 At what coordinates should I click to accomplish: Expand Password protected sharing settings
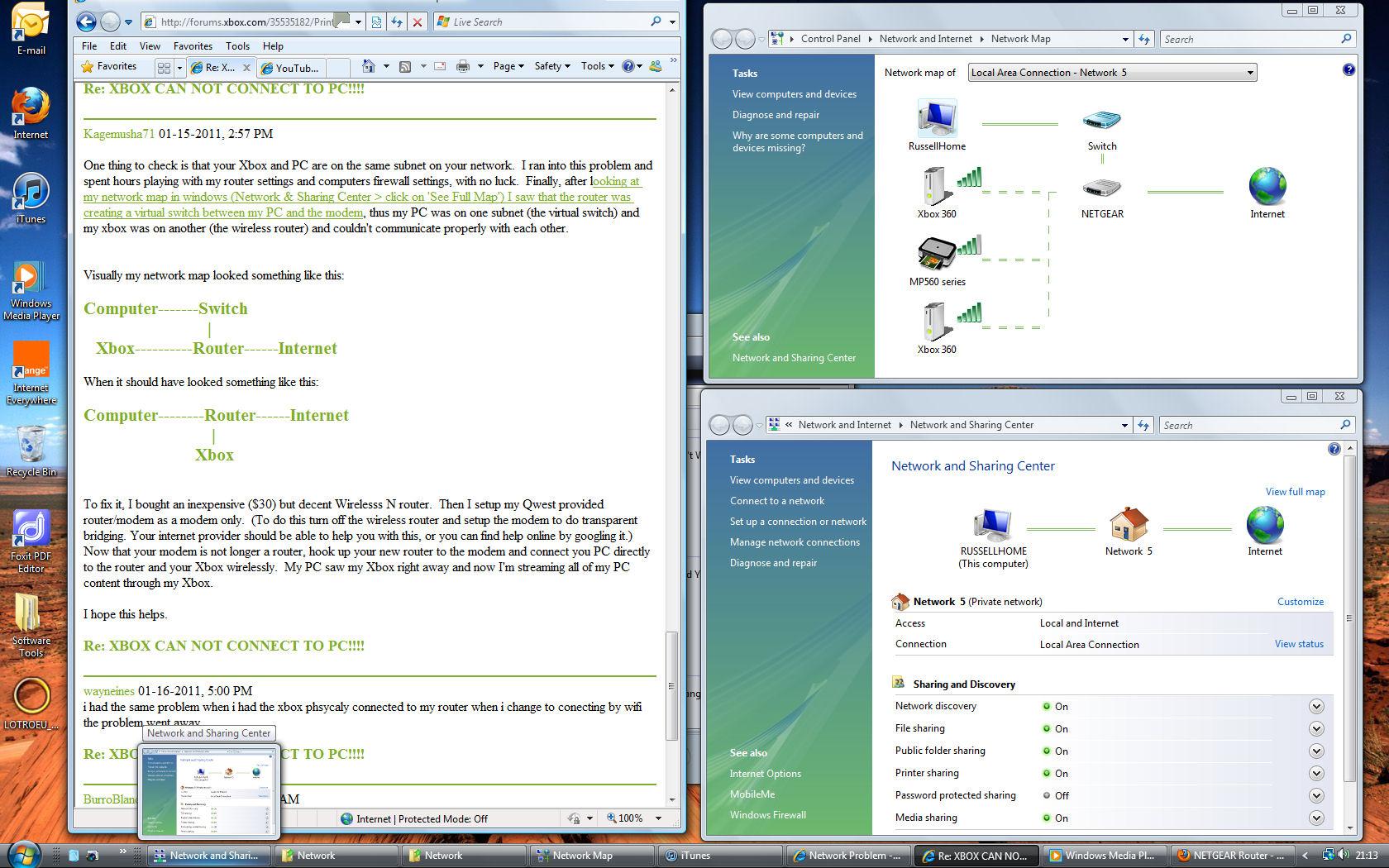pos(1316,795)
